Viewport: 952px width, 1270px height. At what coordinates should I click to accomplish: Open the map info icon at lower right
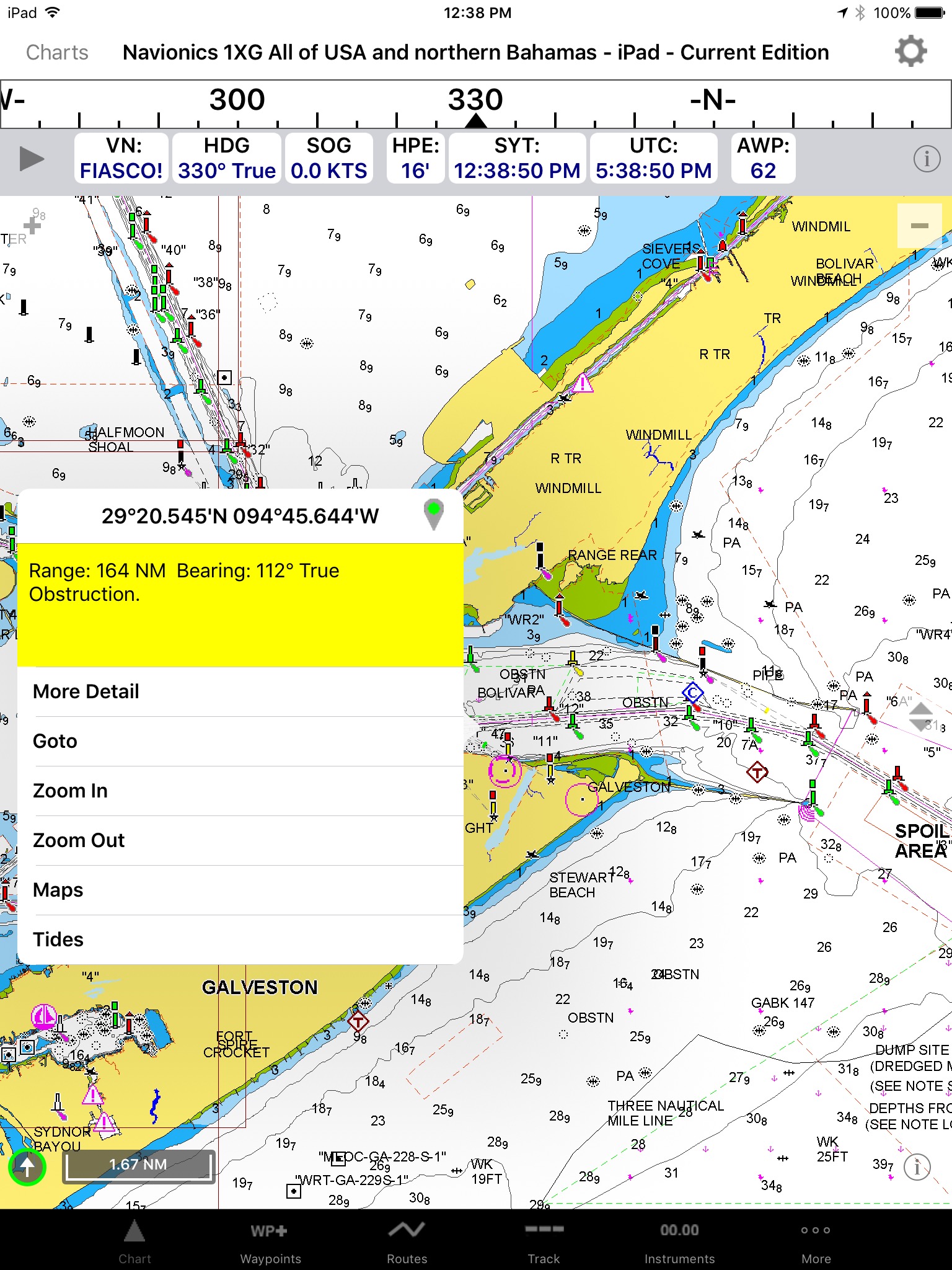(x=917, y=1168)
